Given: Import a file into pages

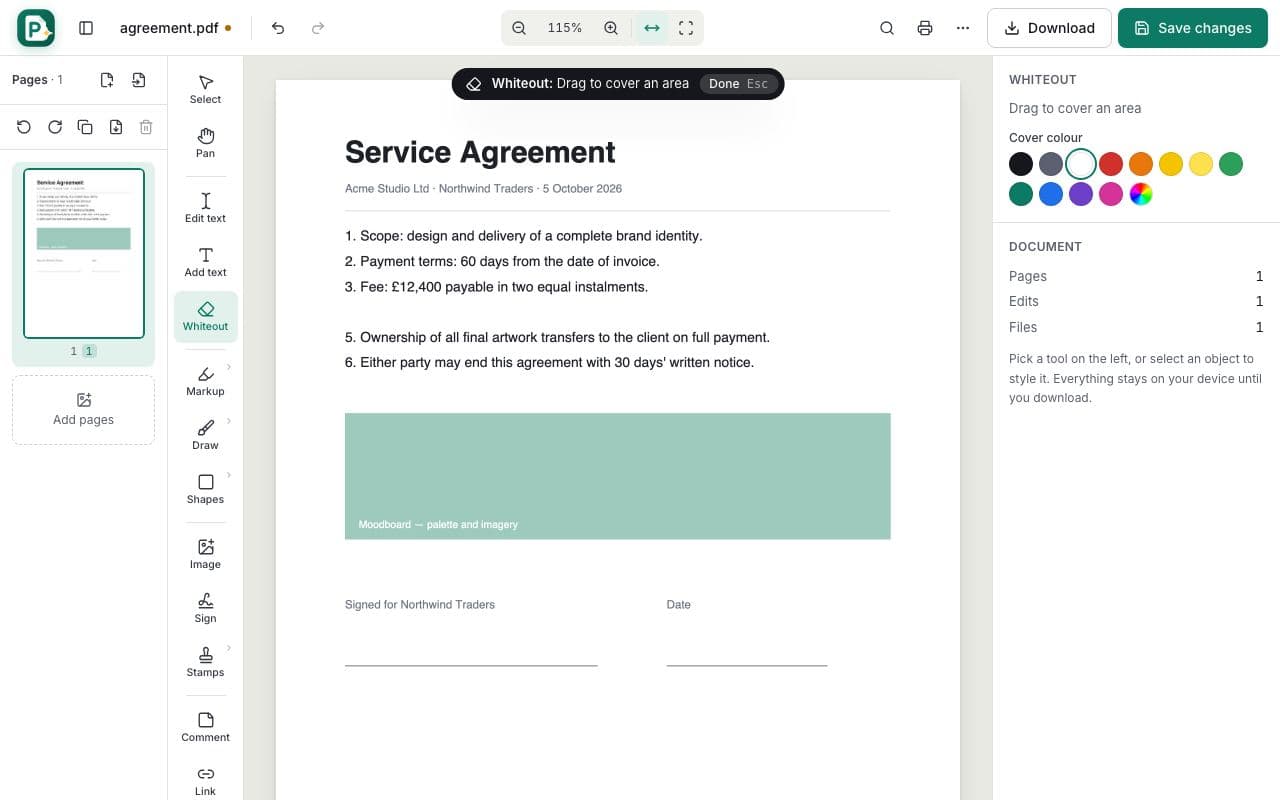Looking at the screenshot, I should [x=139, y=80].
